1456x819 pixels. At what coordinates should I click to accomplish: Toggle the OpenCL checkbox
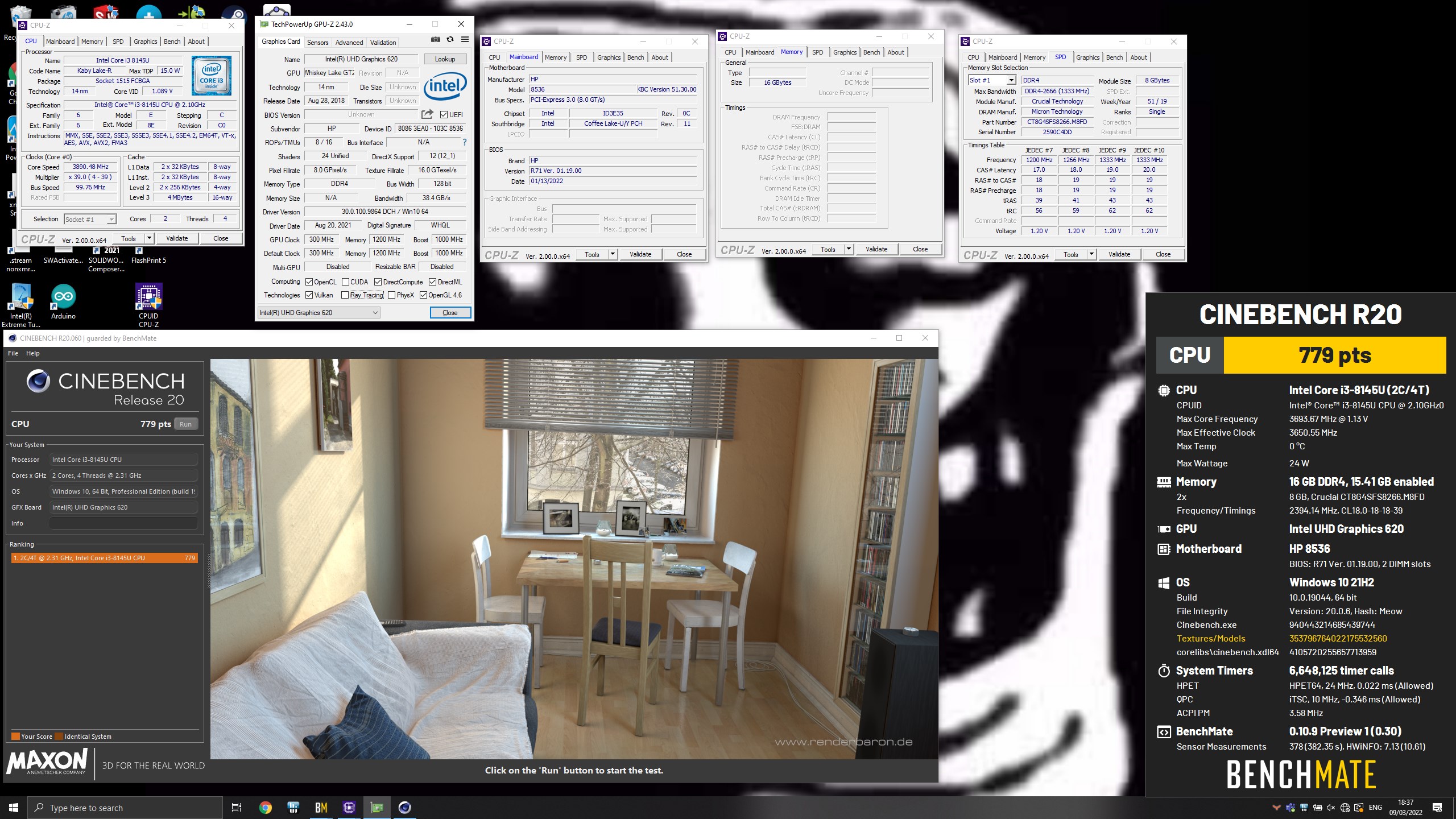(x=309, y=282)
